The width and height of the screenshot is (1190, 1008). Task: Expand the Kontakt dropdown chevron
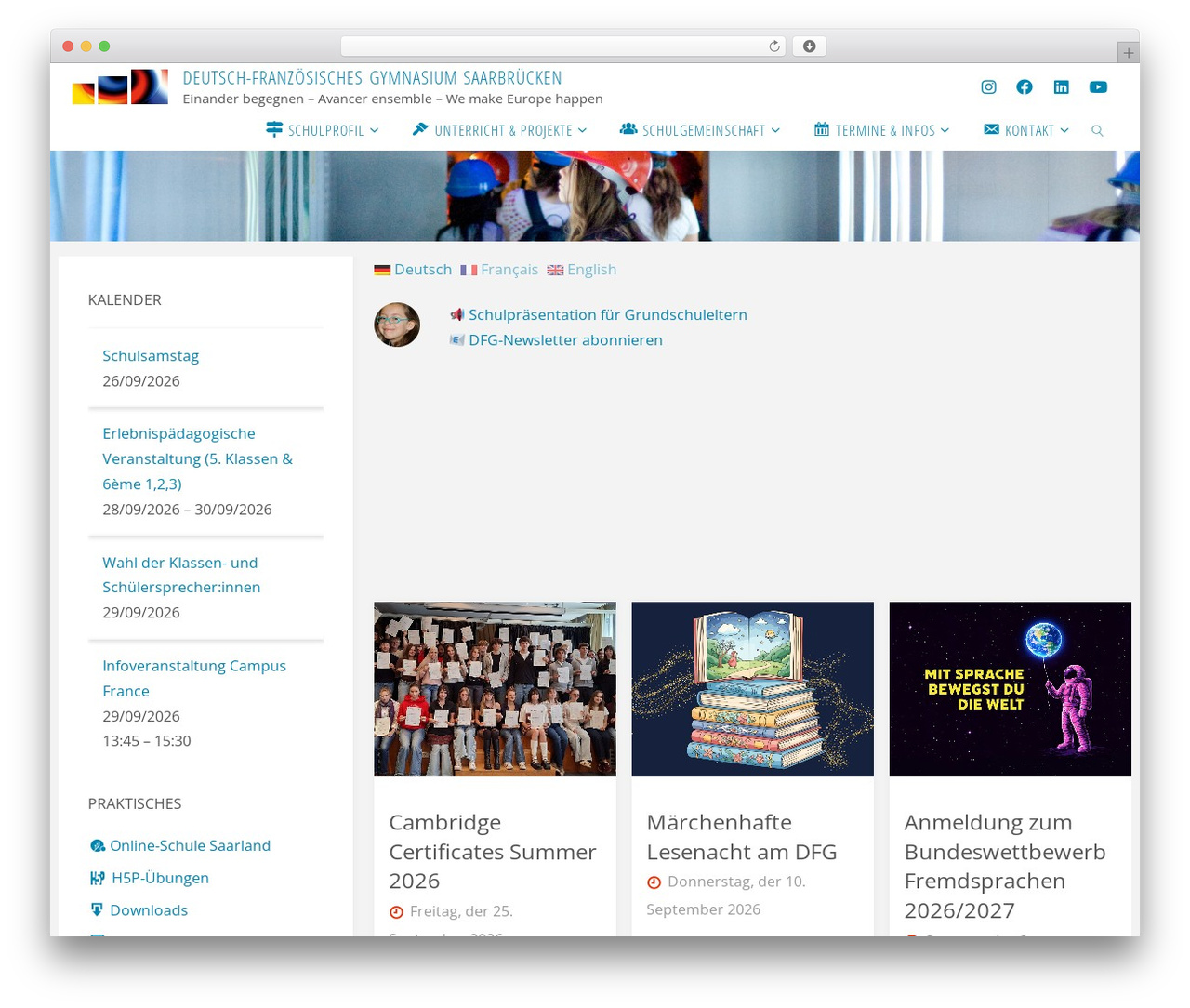(1064, 131)
